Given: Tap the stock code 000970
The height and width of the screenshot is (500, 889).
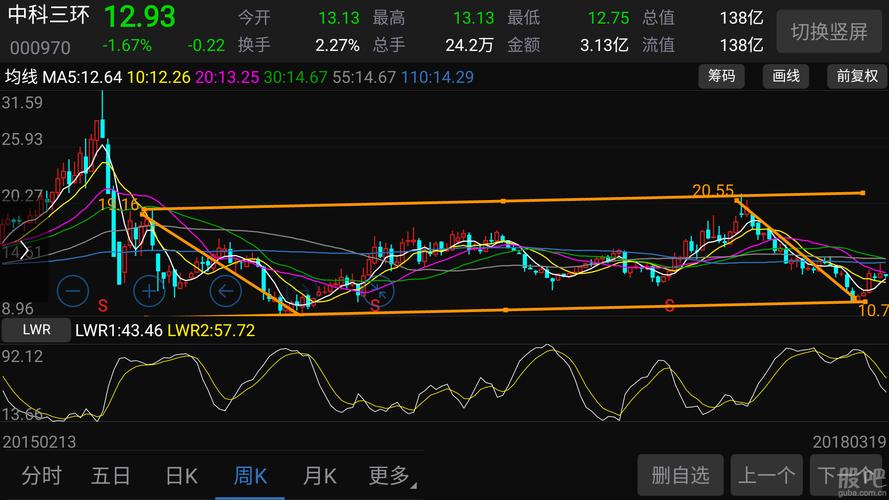Looking at the screenshot, I should [x=40, y=48].
